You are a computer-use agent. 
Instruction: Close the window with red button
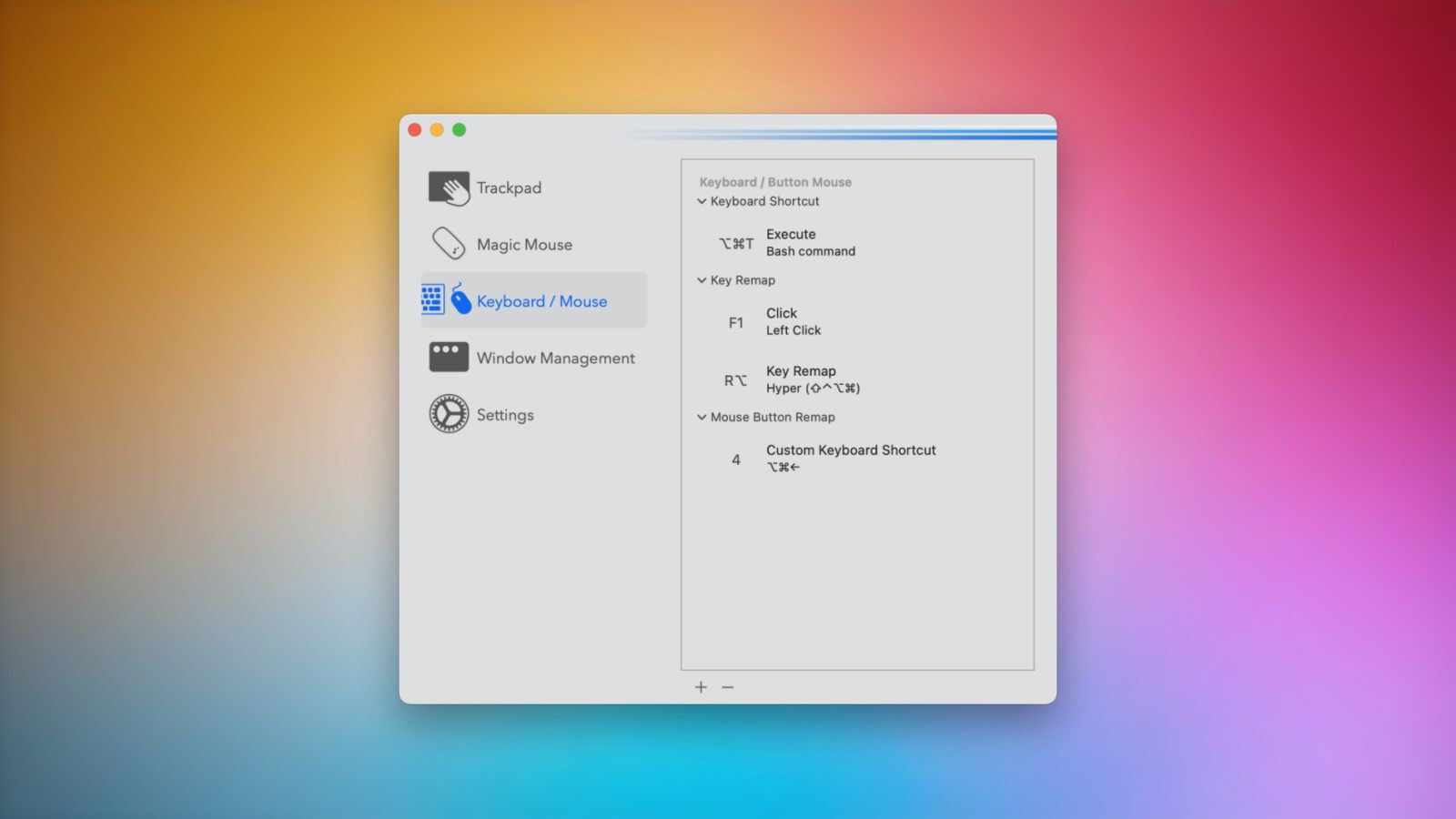(415, 130)
